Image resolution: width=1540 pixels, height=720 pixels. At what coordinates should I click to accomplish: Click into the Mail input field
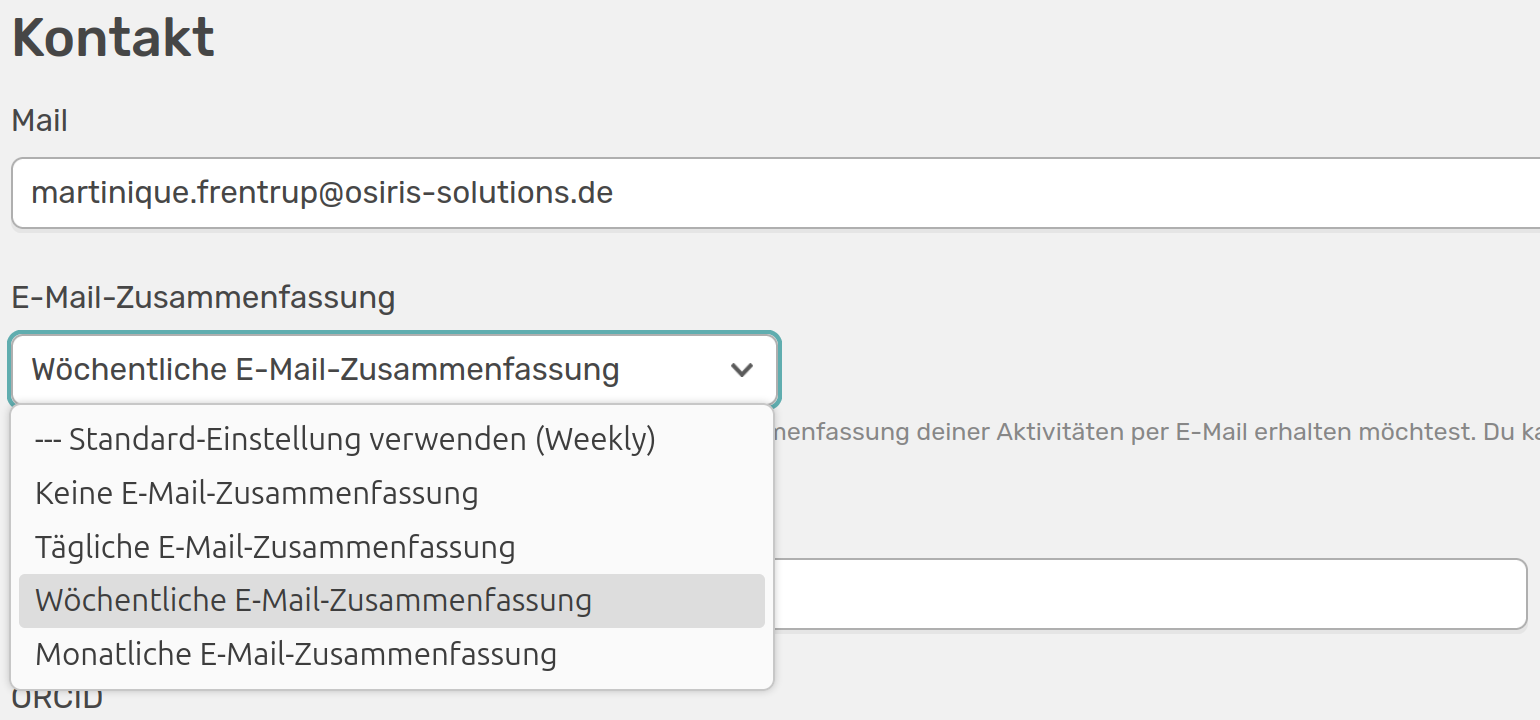coord(1000,192)
